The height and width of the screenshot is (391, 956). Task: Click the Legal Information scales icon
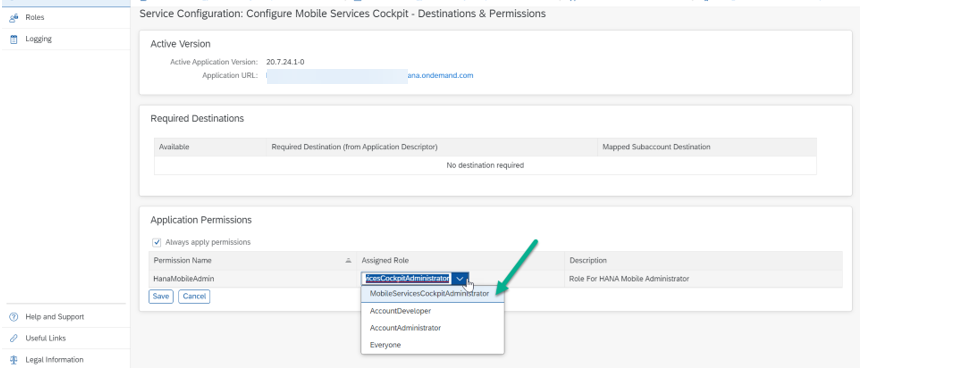[x=13, y=360]
